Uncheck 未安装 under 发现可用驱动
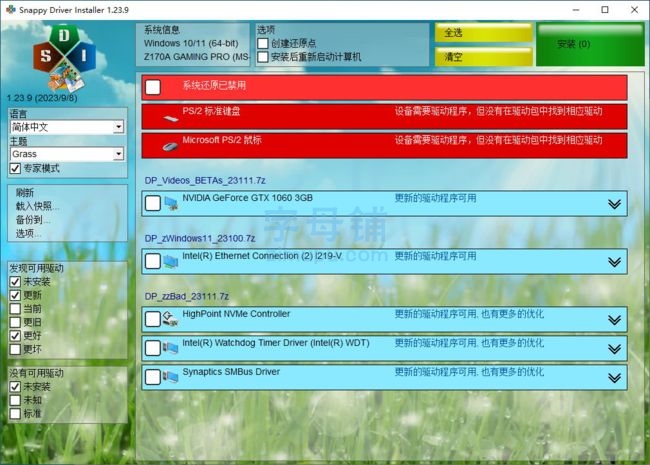The image size is (650, 465). 15,282
